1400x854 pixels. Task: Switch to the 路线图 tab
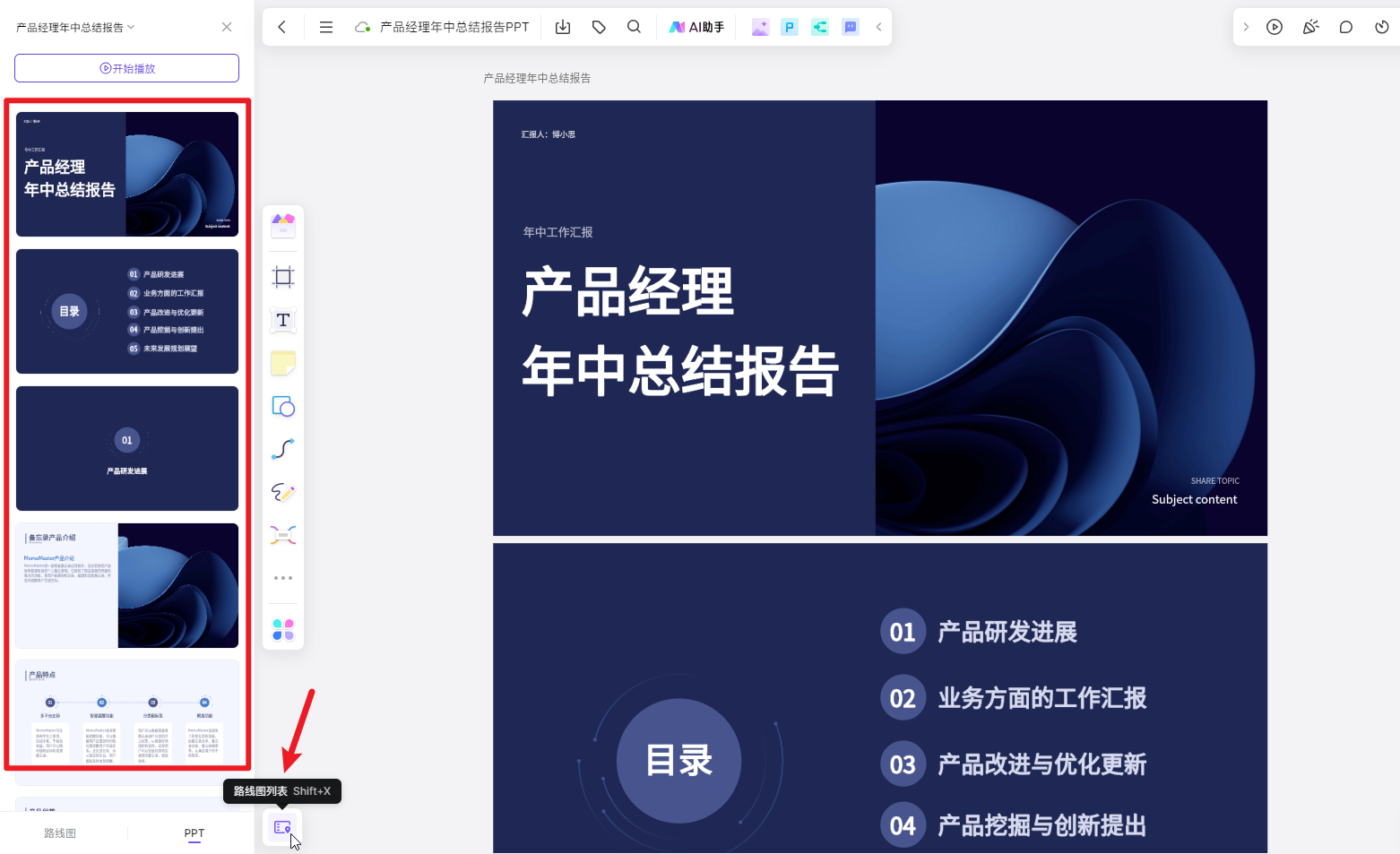coord(60,833)
